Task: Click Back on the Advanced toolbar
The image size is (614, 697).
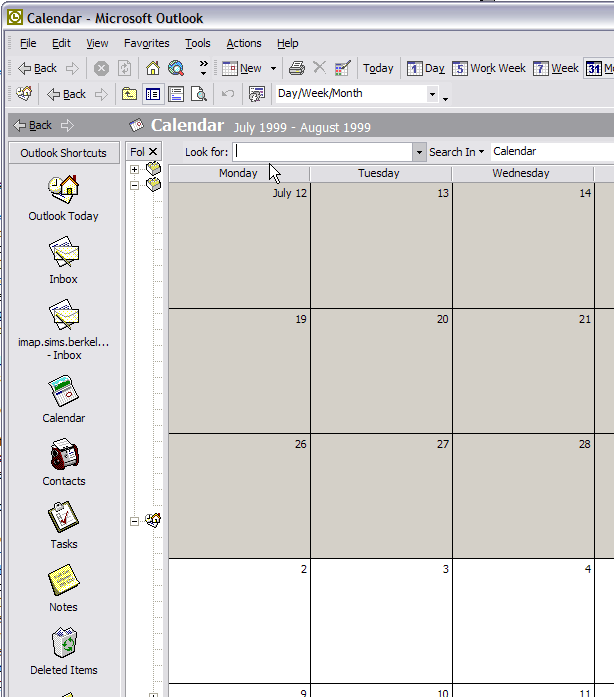Action: click(66, 94)
